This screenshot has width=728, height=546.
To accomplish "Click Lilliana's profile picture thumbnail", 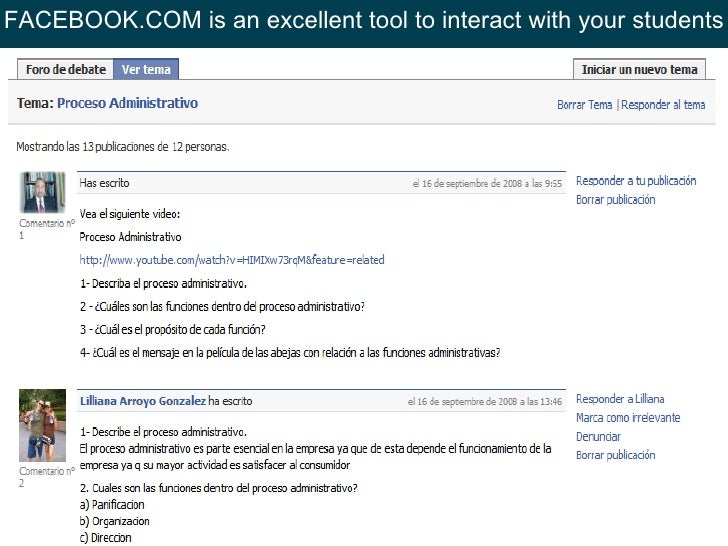I will pos(42,424).
